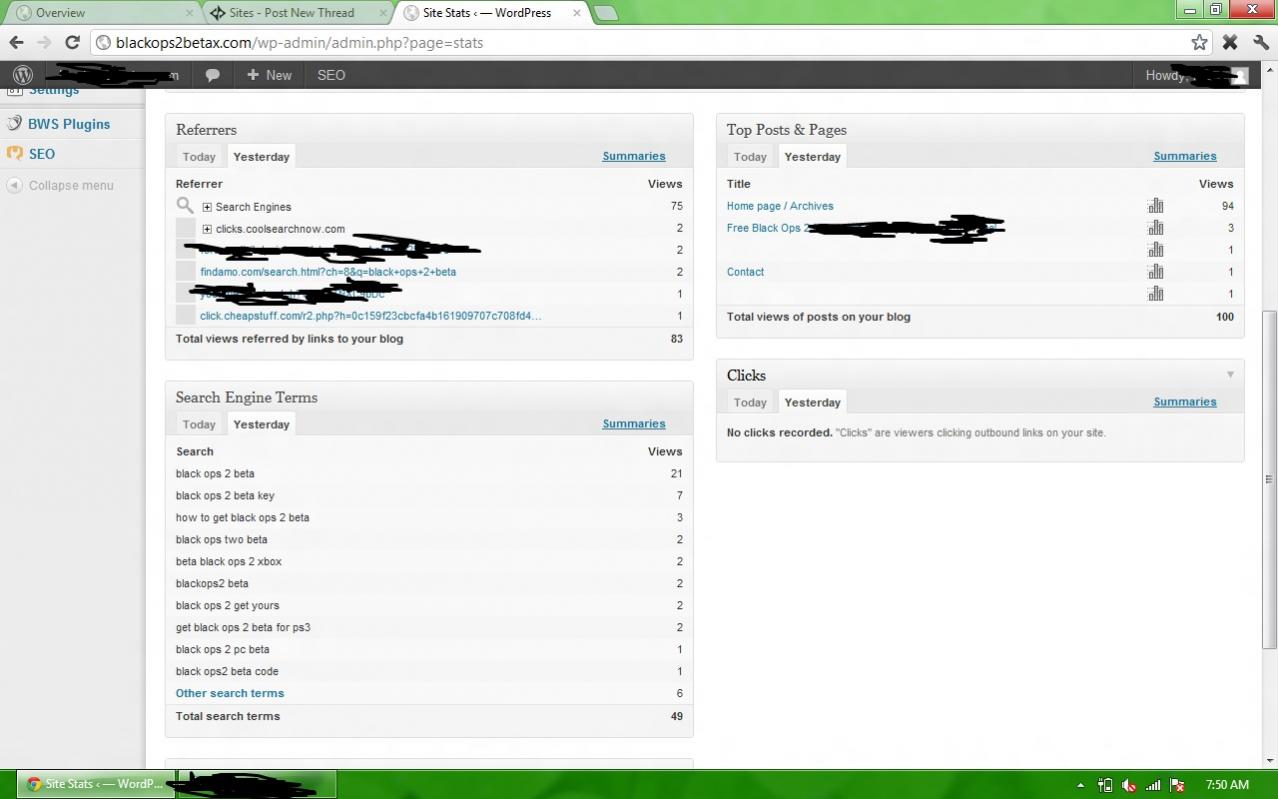Open a new browser tab
Screen dimensions: 1278x799
pyautogui.click(x=606, y=13)
